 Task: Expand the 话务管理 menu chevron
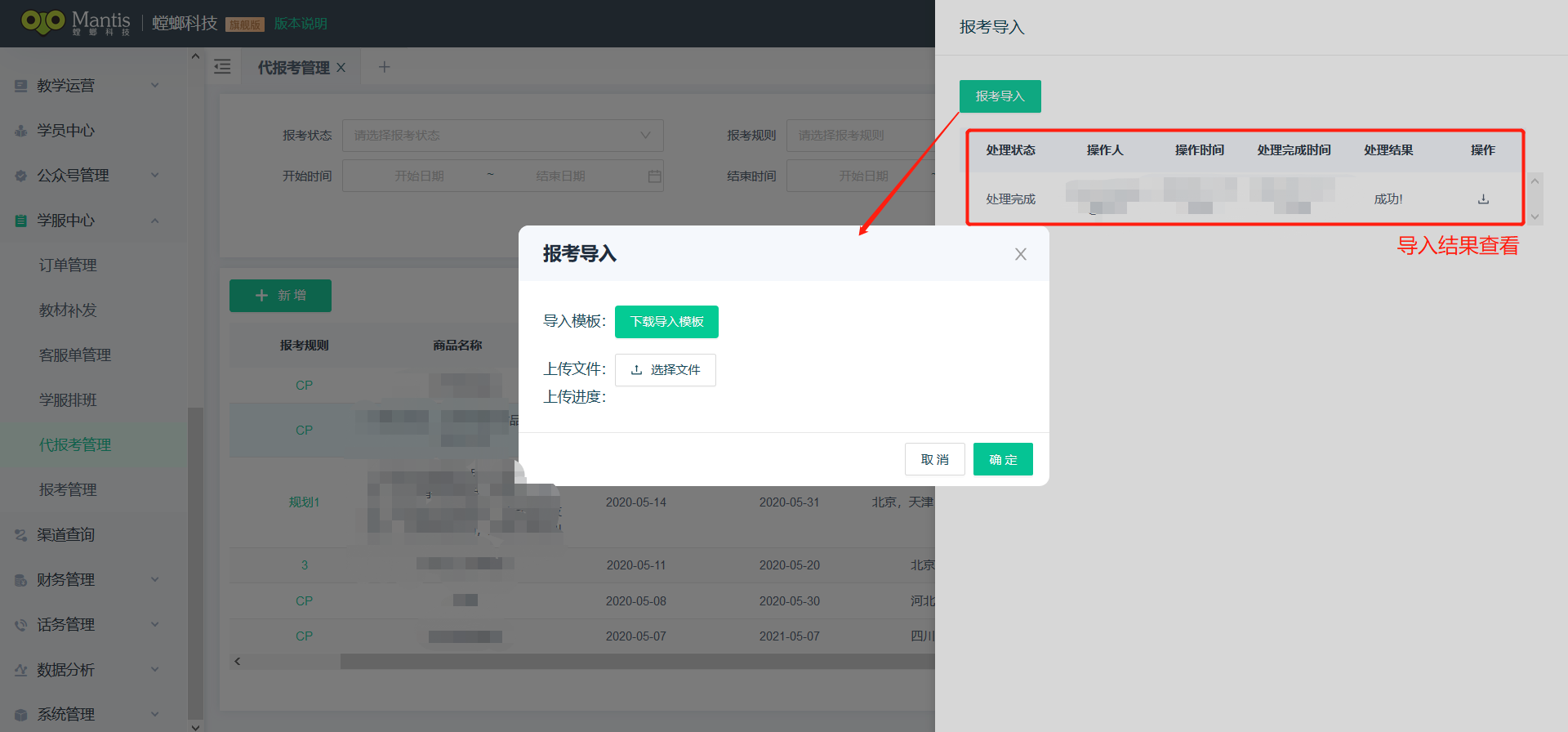point(155,625)
